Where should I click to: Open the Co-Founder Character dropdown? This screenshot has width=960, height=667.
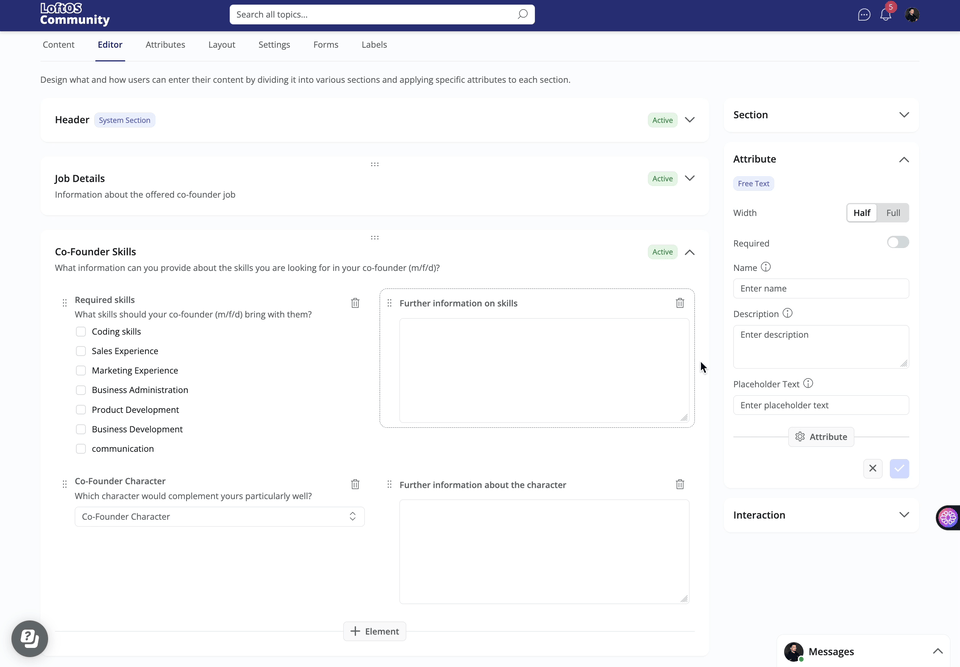[x=219, y=517]
